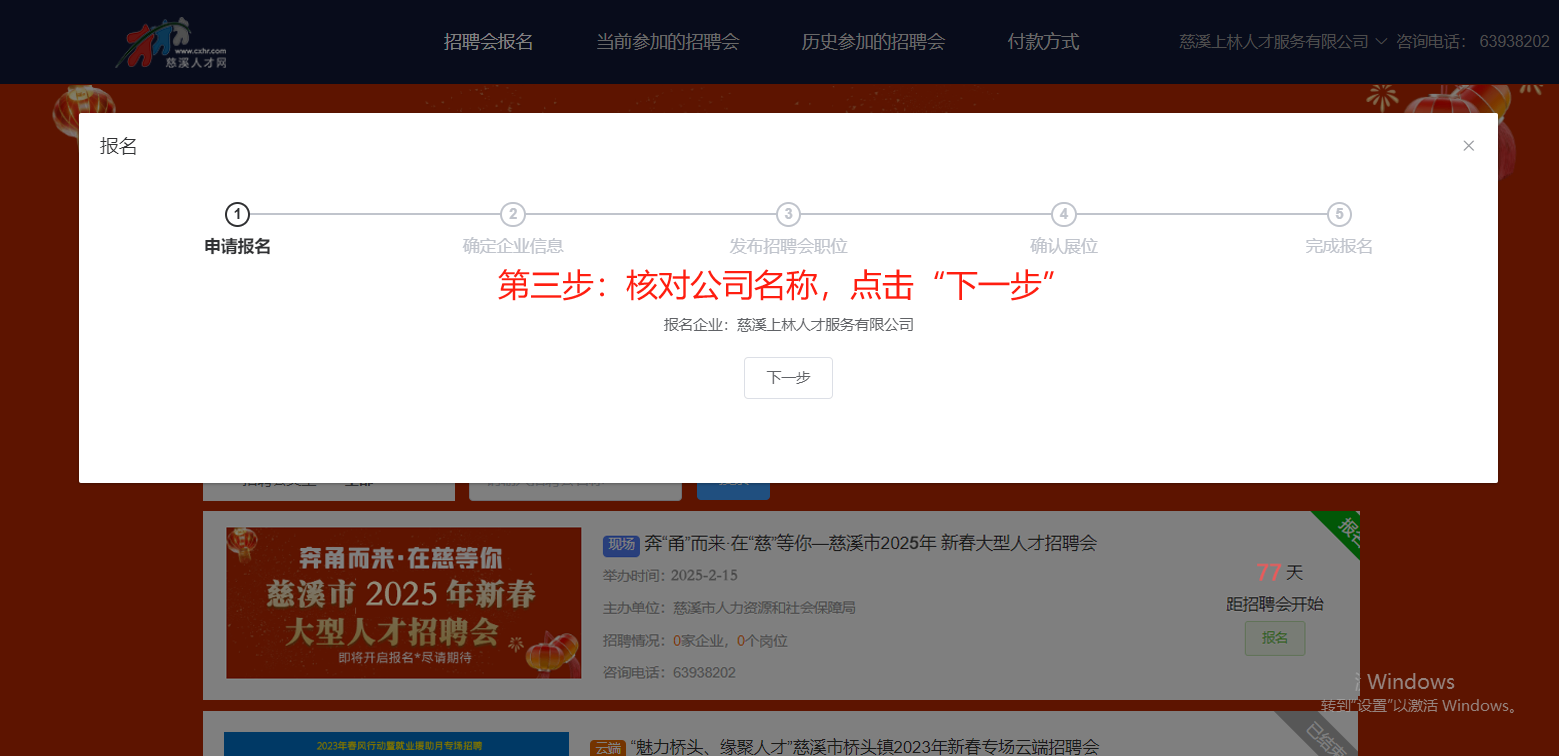The height and width of the screenshot is (756, 1559).
Task: Click green 报名 button on 2025 新春 job fair
Action: tap(1275, 638)
